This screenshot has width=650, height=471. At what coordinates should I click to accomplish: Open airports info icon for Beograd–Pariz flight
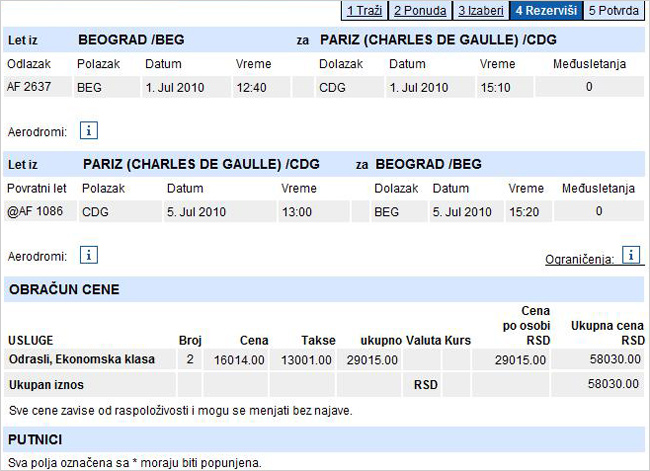tap(88, 130)
